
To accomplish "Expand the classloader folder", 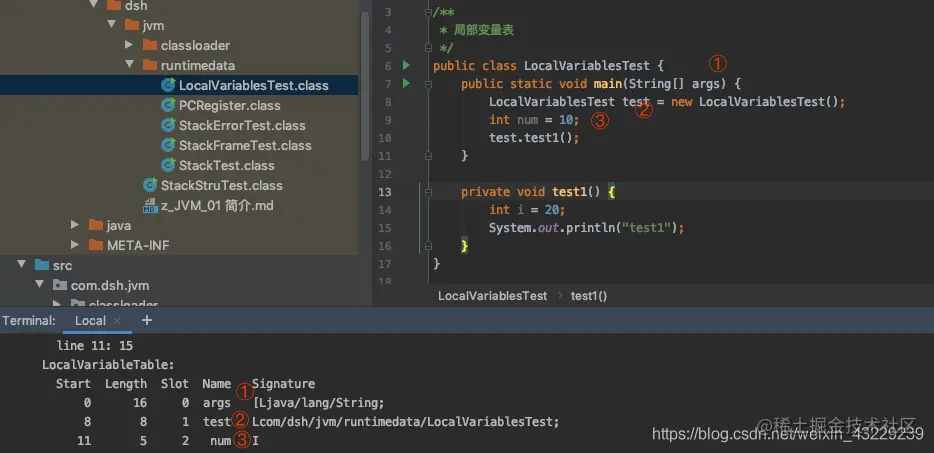I will (129, 45).
